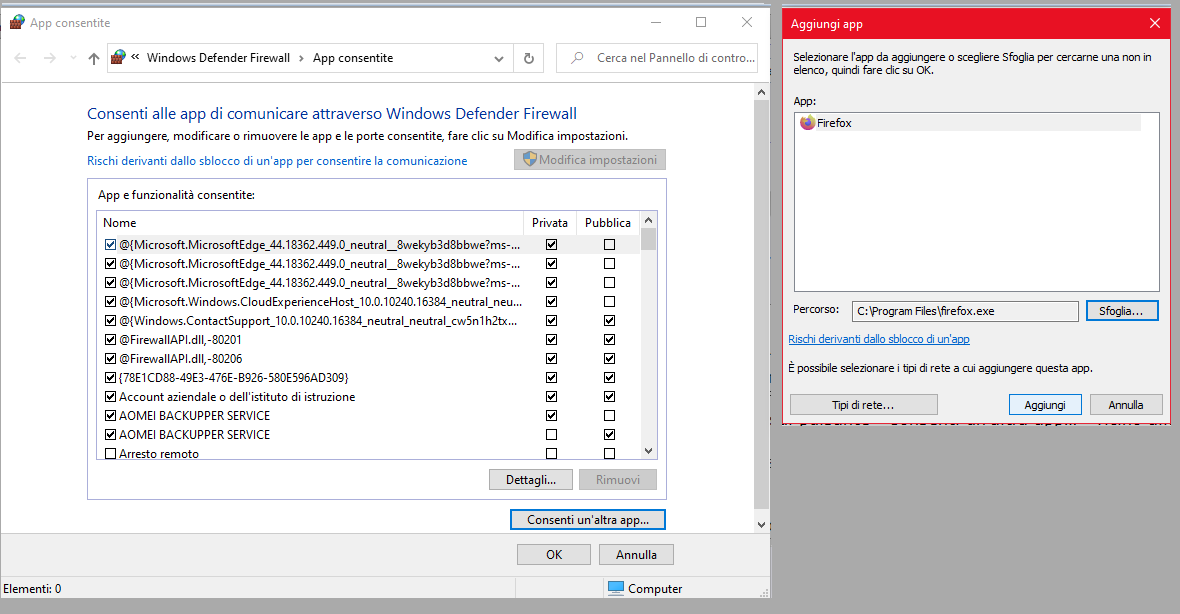
Task: Click the double chevron in the address bar
Action: [135, 56]
